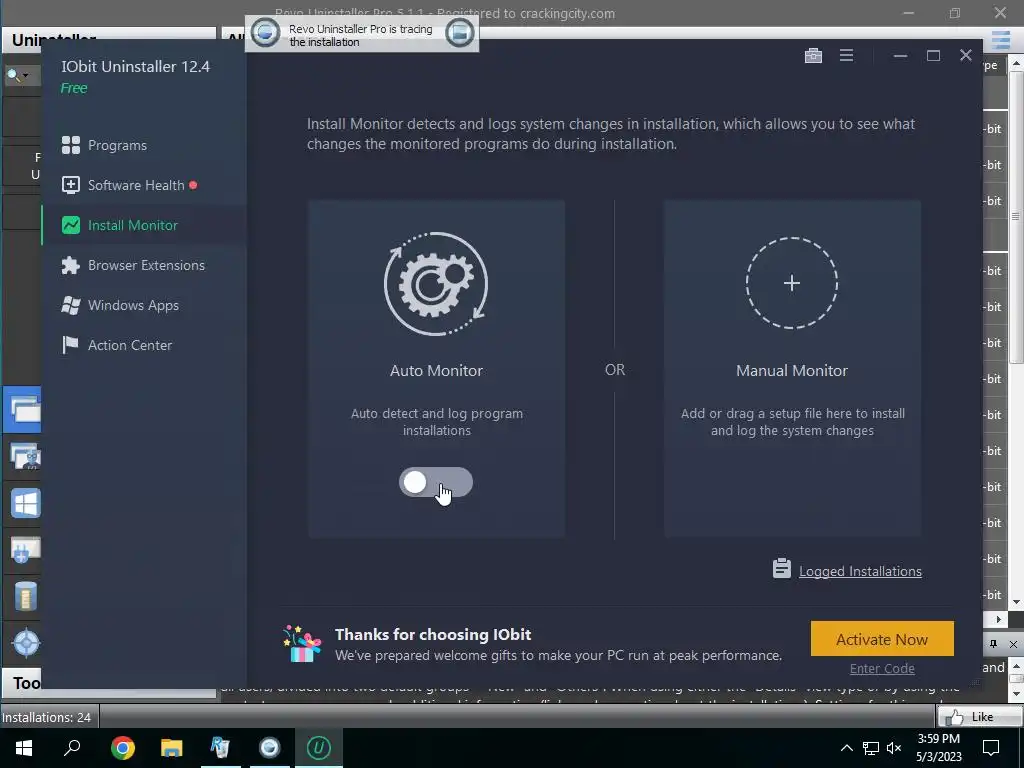Click left icon on Revo tracing bar
The image size is (1024, 768).
265,33
